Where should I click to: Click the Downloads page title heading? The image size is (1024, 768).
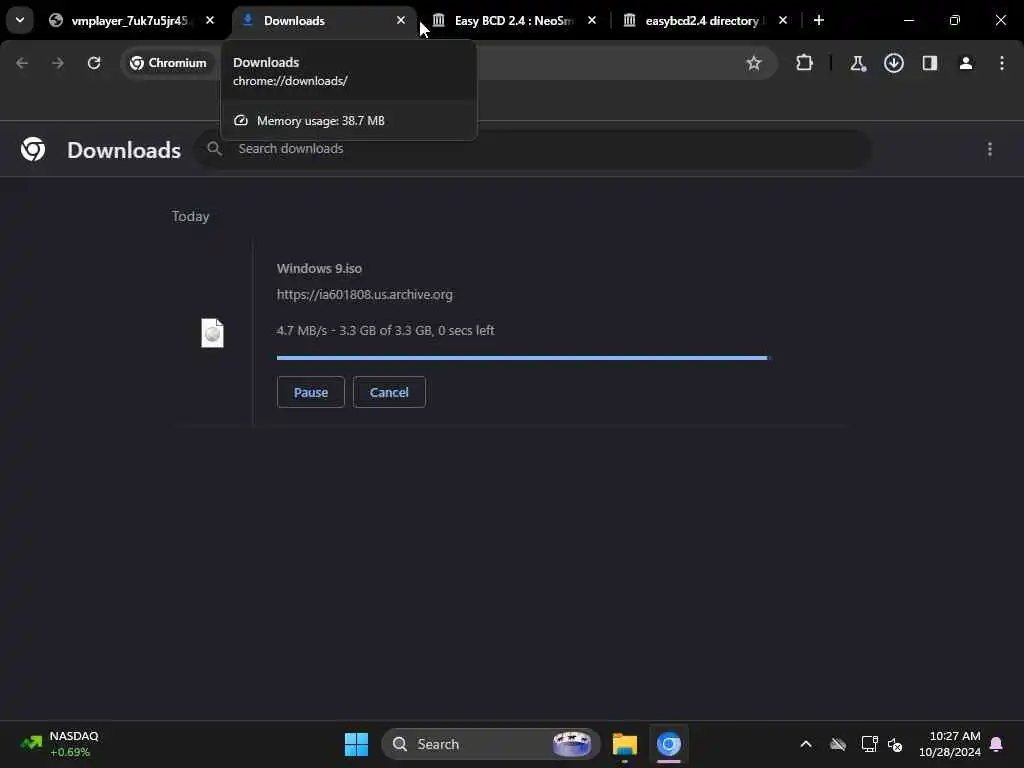point(124,150)
